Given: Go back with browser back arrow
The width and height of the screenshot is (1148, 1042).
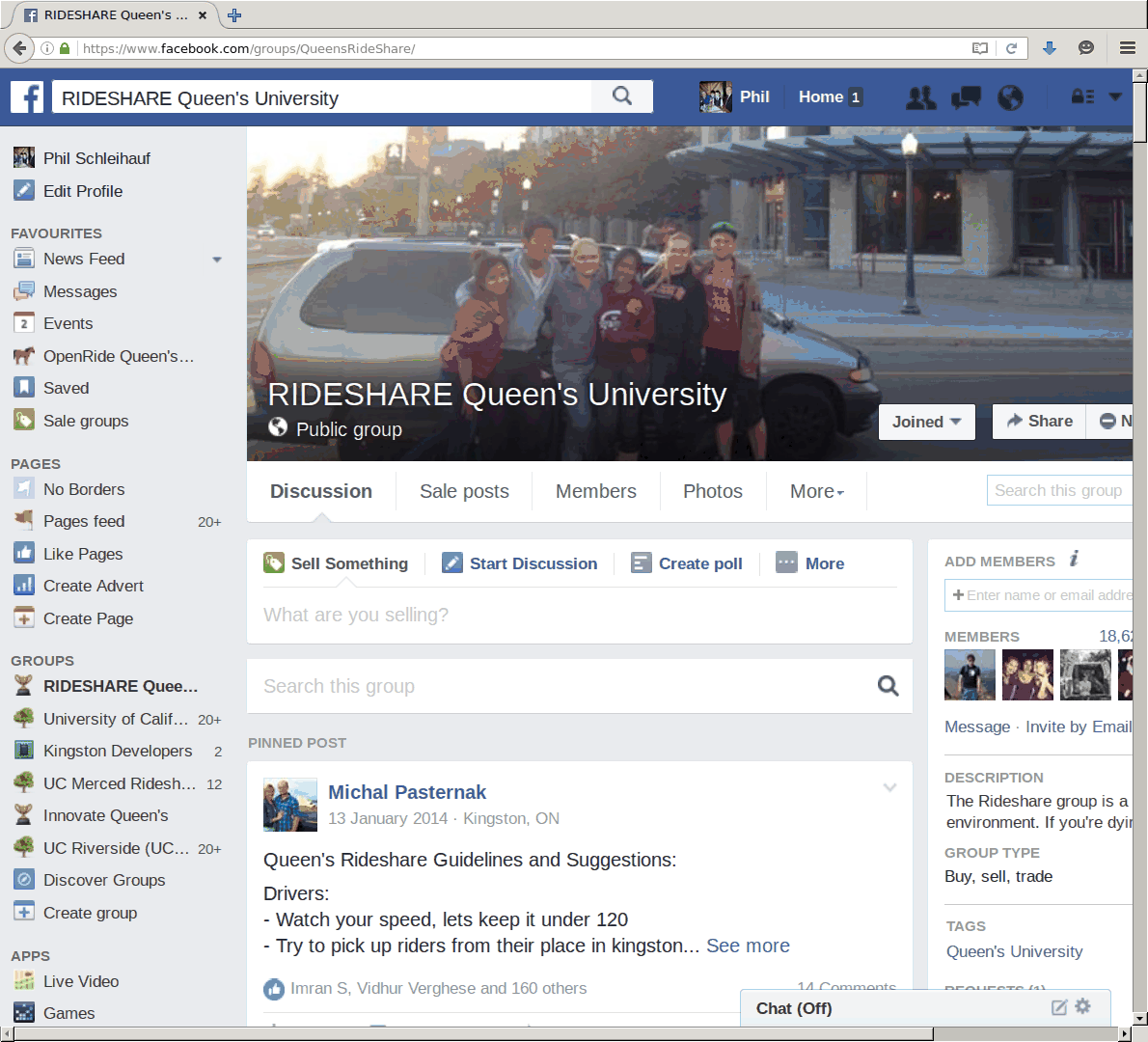Looking at the screenshot, I should [19, 48].
